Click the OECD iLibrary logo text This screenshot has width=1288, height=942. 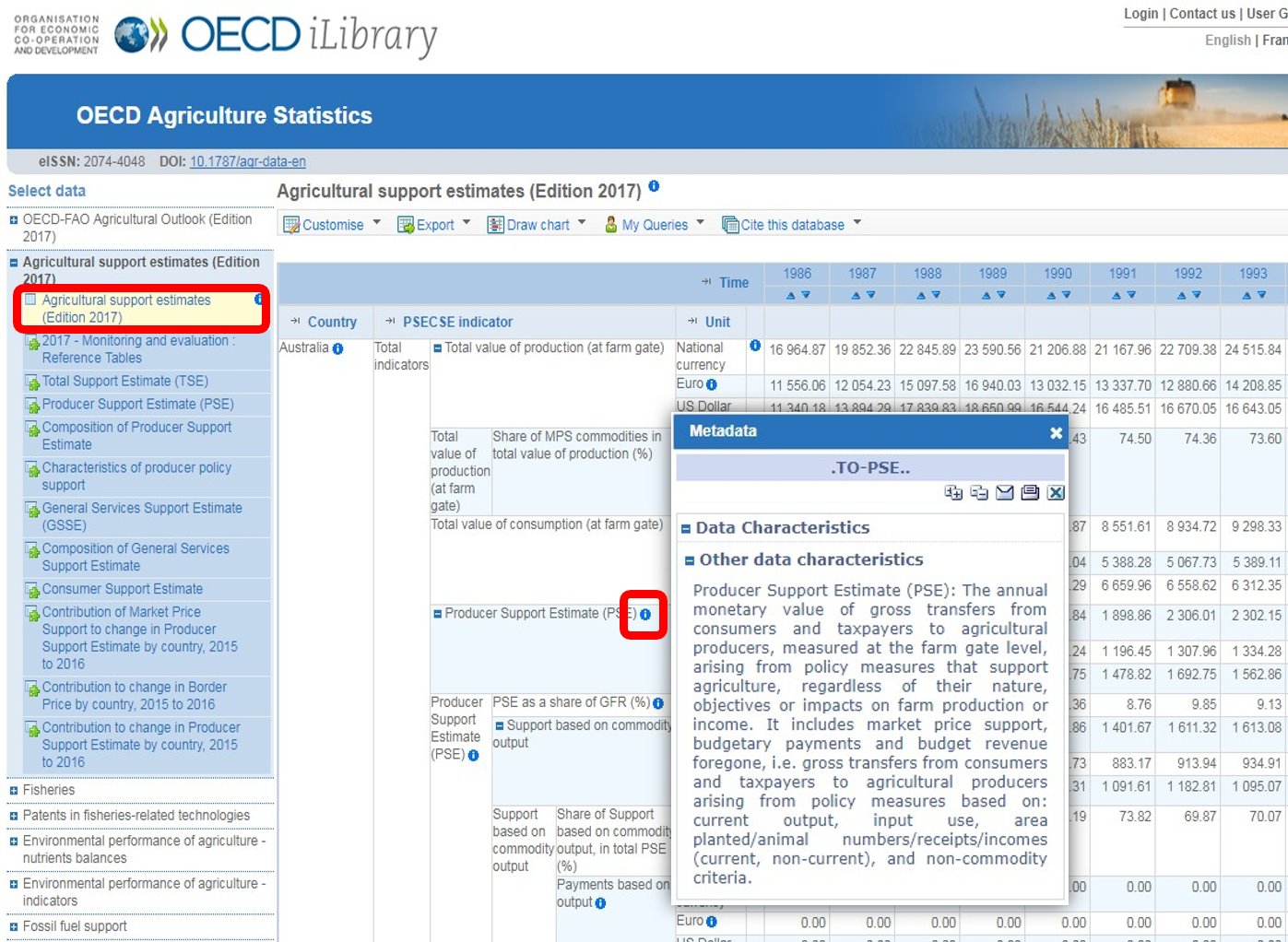coord(309,36)
